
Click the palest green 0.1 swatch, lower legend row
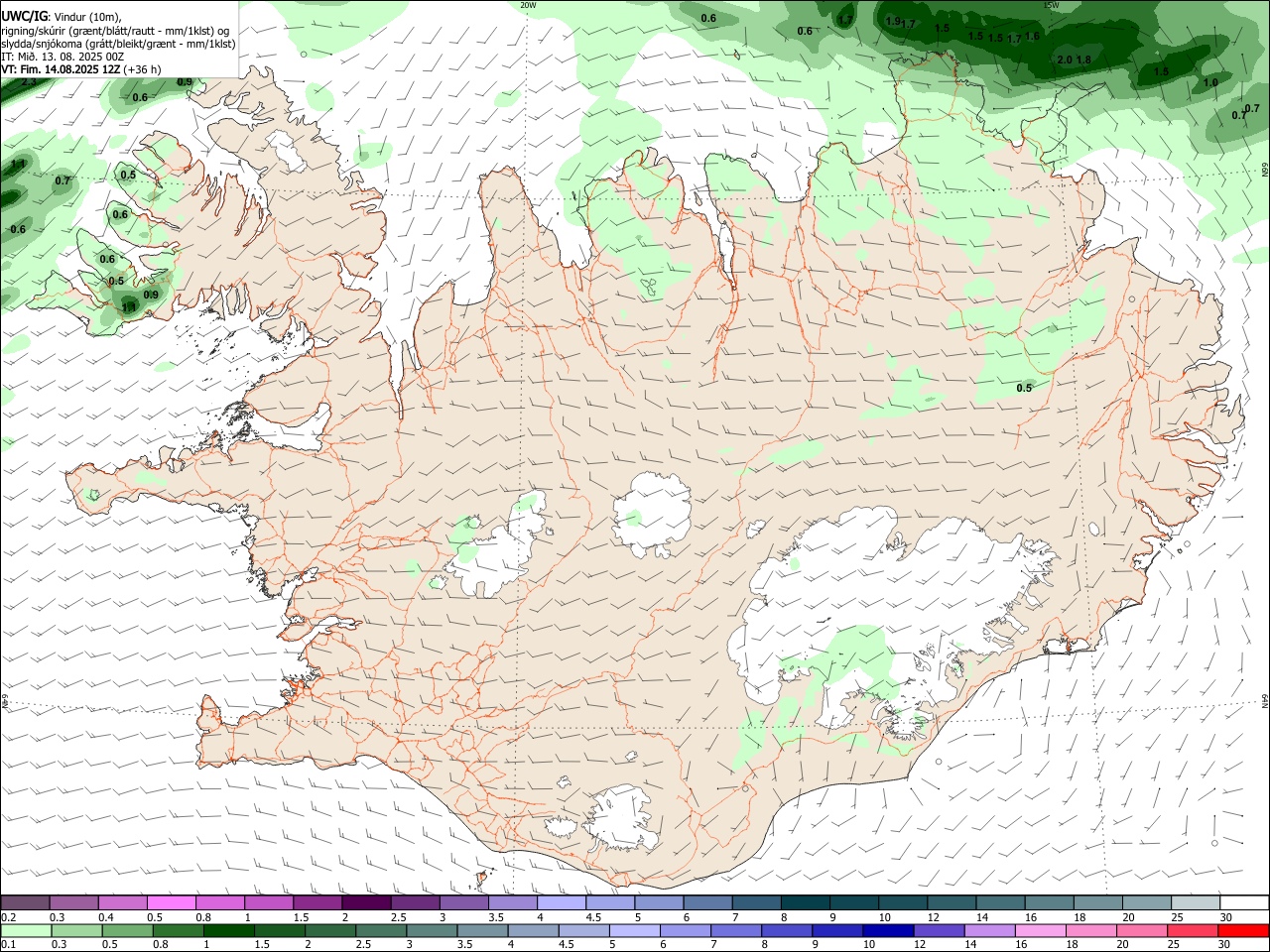26,930
